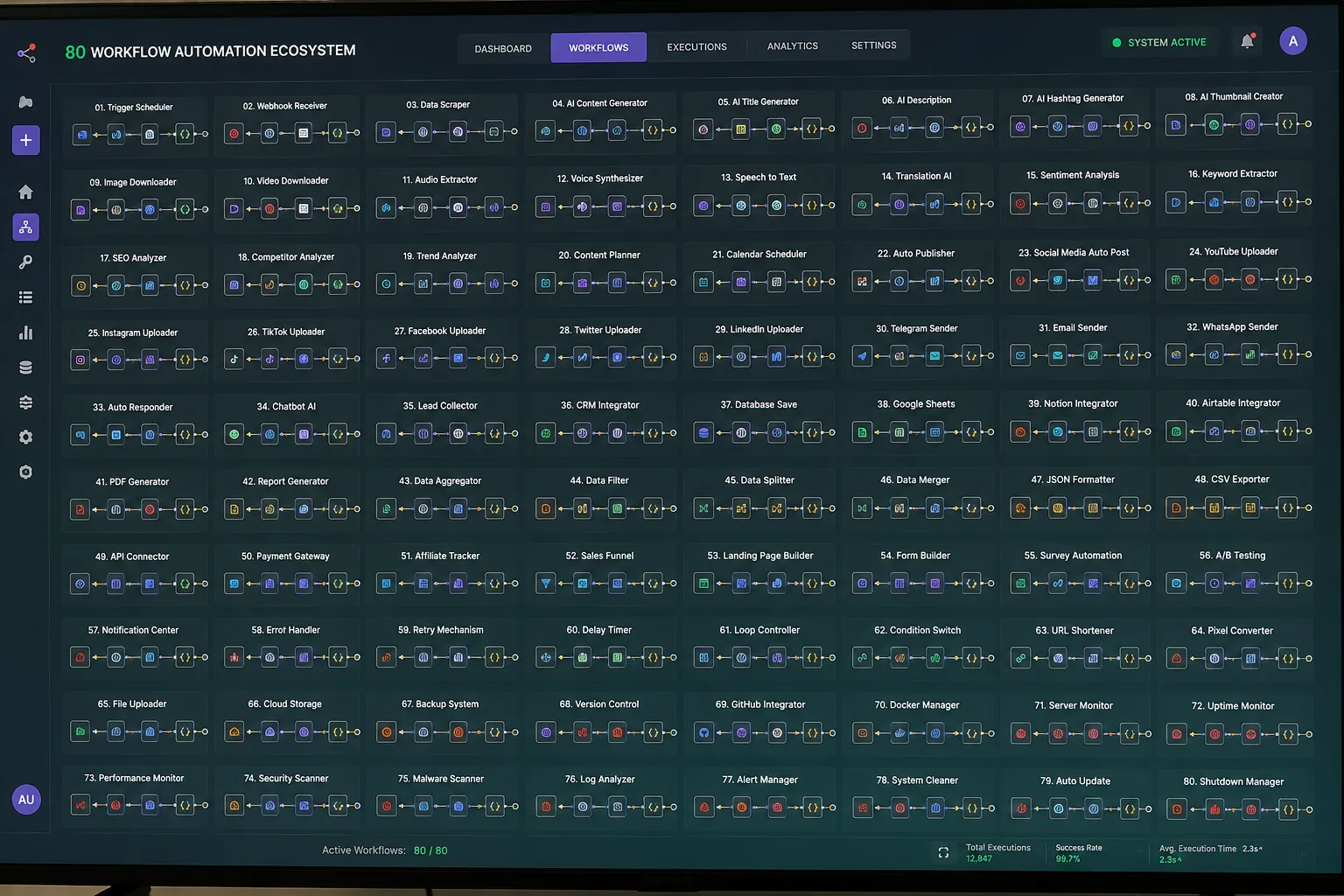This screenshot has height=896, width=1344.
Task: Click the fullscreen icon near Total Executions
Action: click(943, 852)
